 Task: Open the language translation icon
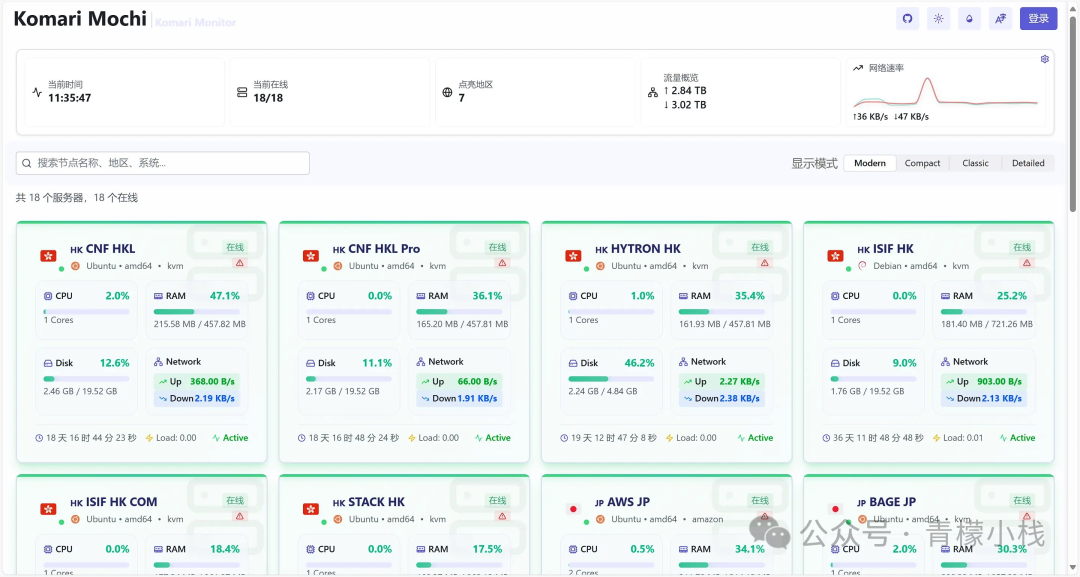[x=1000, y=19]
